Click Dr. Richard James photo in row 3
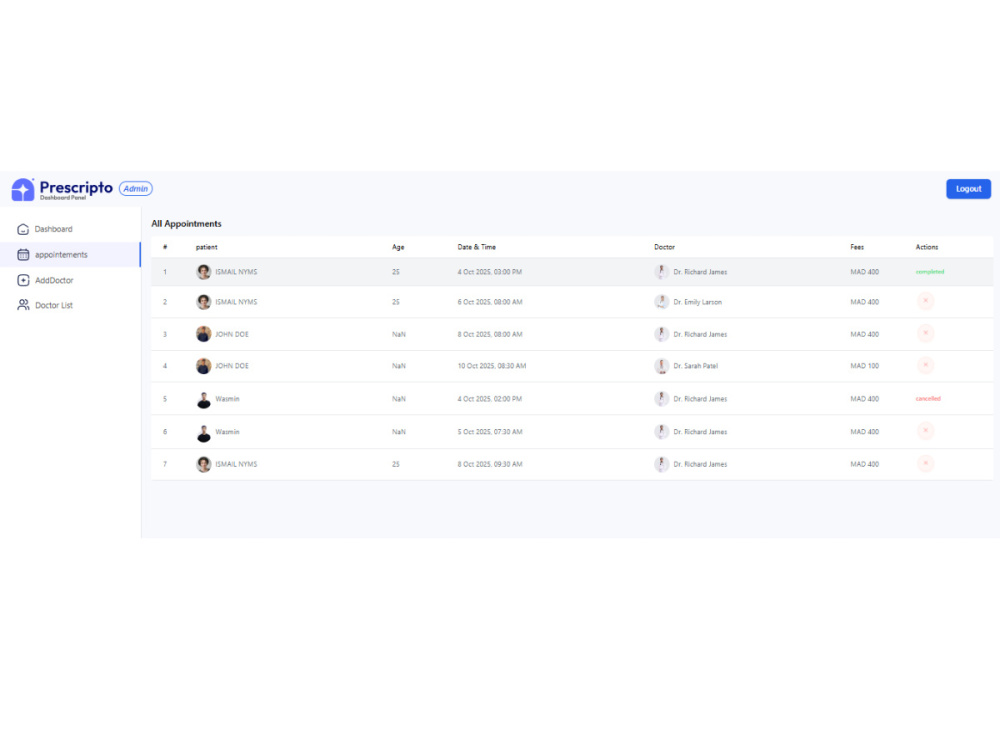 (661, 334)
